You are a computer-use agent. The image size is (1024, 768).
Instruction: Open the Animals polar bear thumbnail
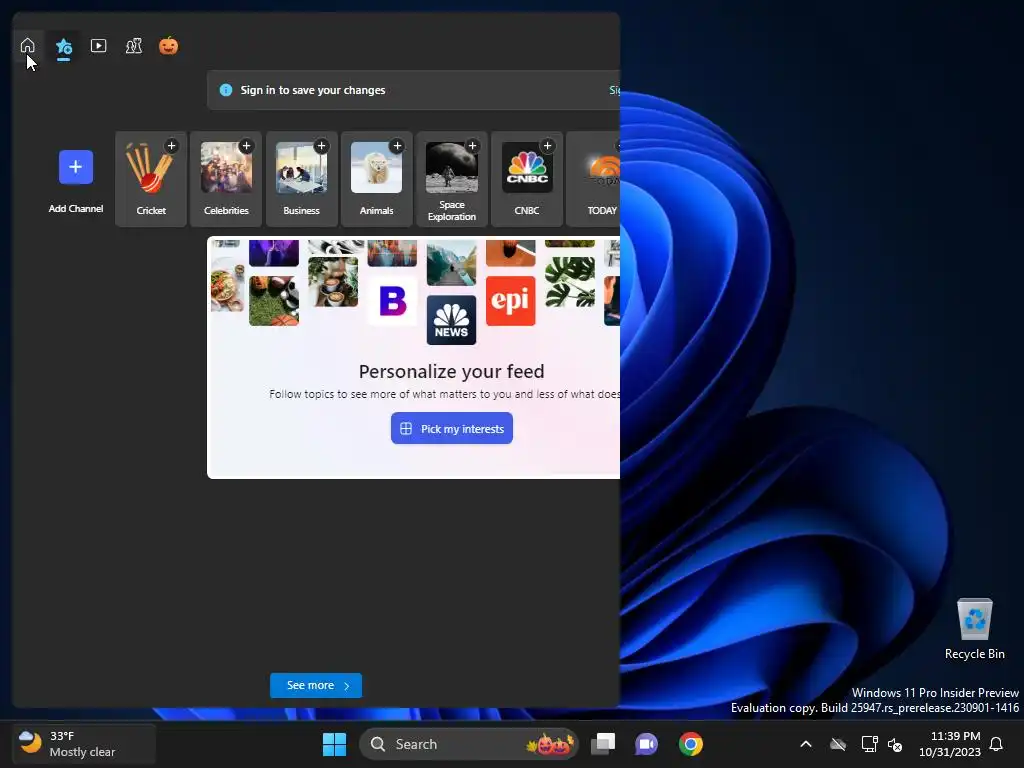coord(376,168)
